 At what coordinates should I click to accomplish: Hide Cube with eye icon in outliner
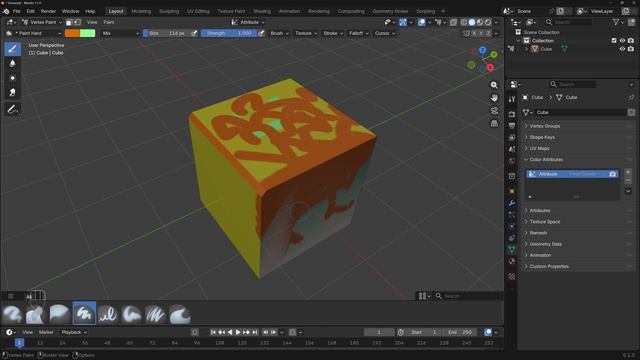point(622,49)
